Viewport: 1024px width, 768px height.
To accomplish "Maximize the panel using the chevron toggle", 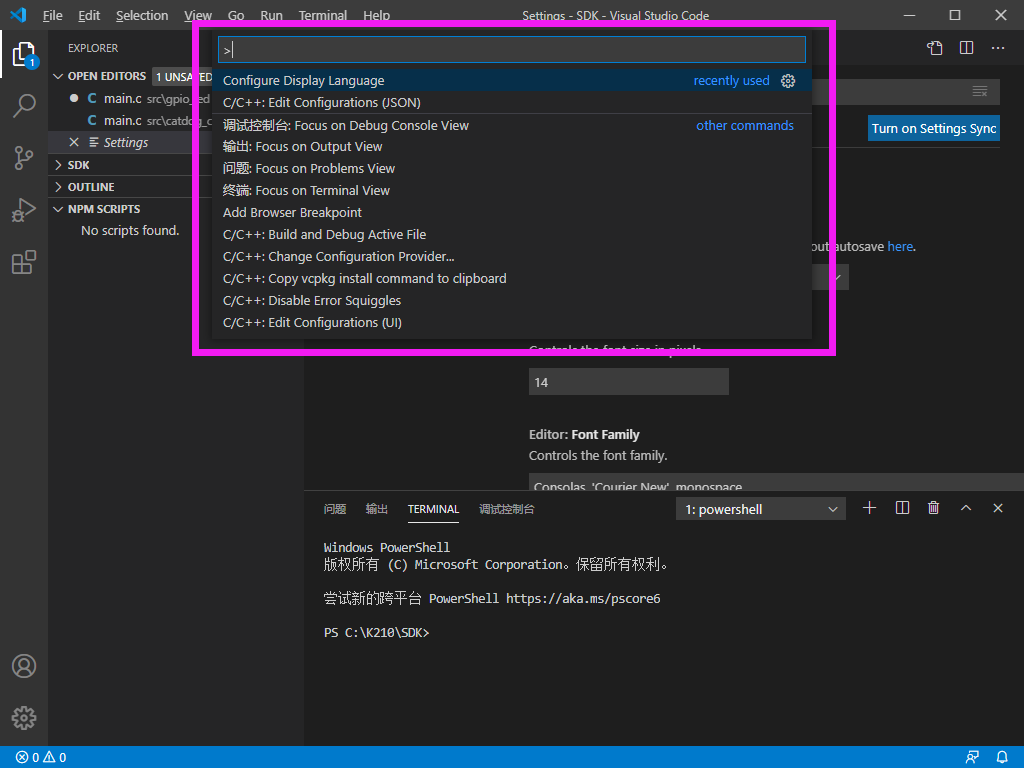I will [x=965, y=508].
